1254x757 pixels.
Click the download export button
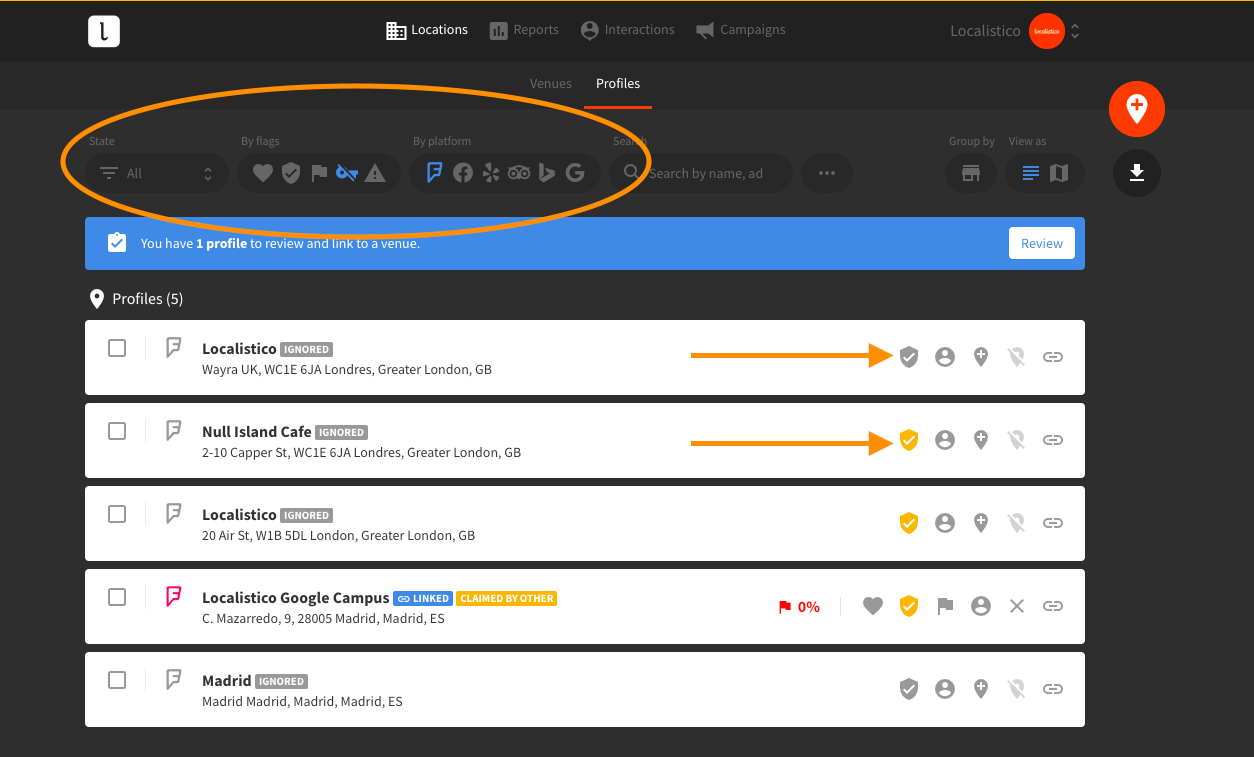pyautogui.click(x=1137, y=173)
